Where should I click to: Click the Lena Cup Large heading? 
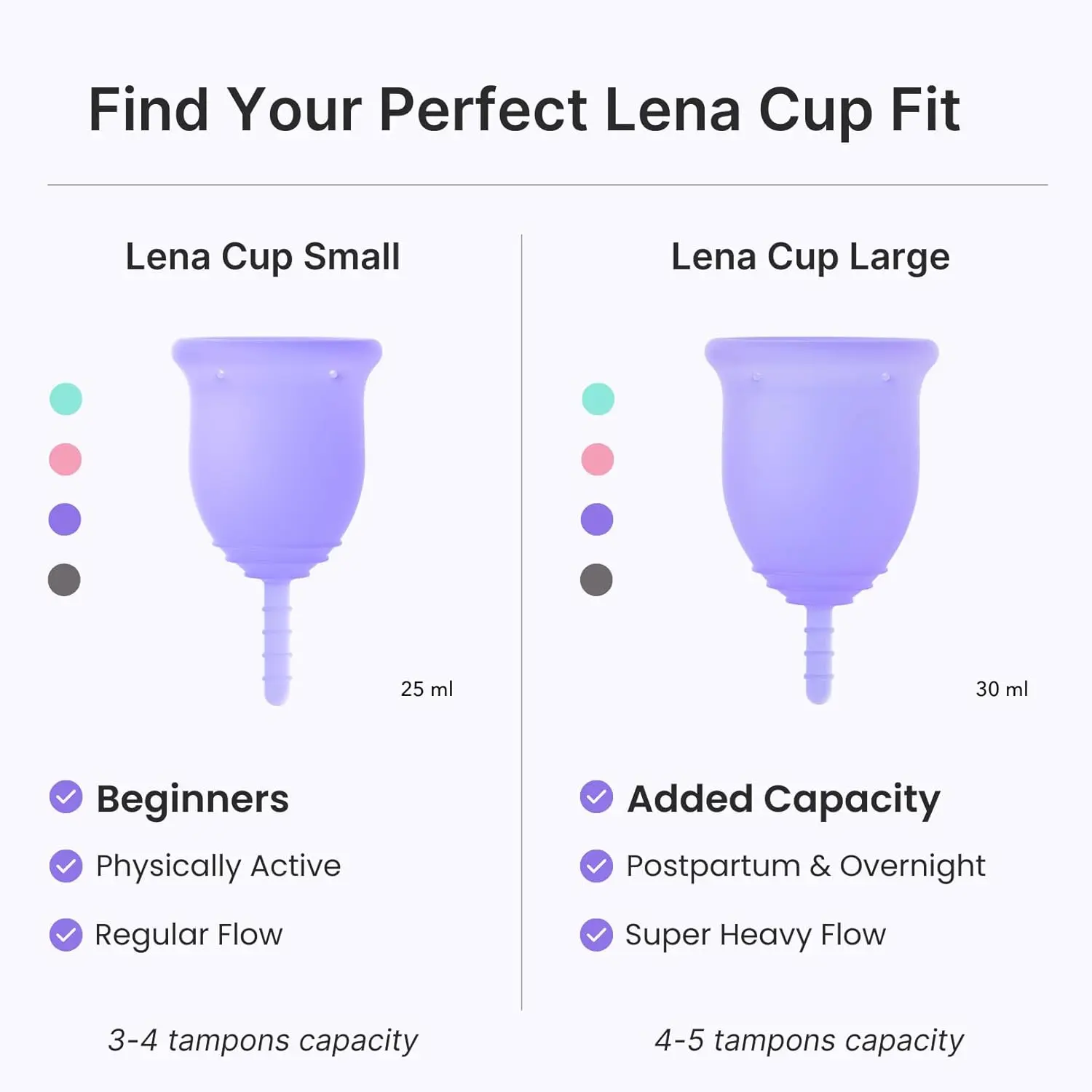coord(810,257)
